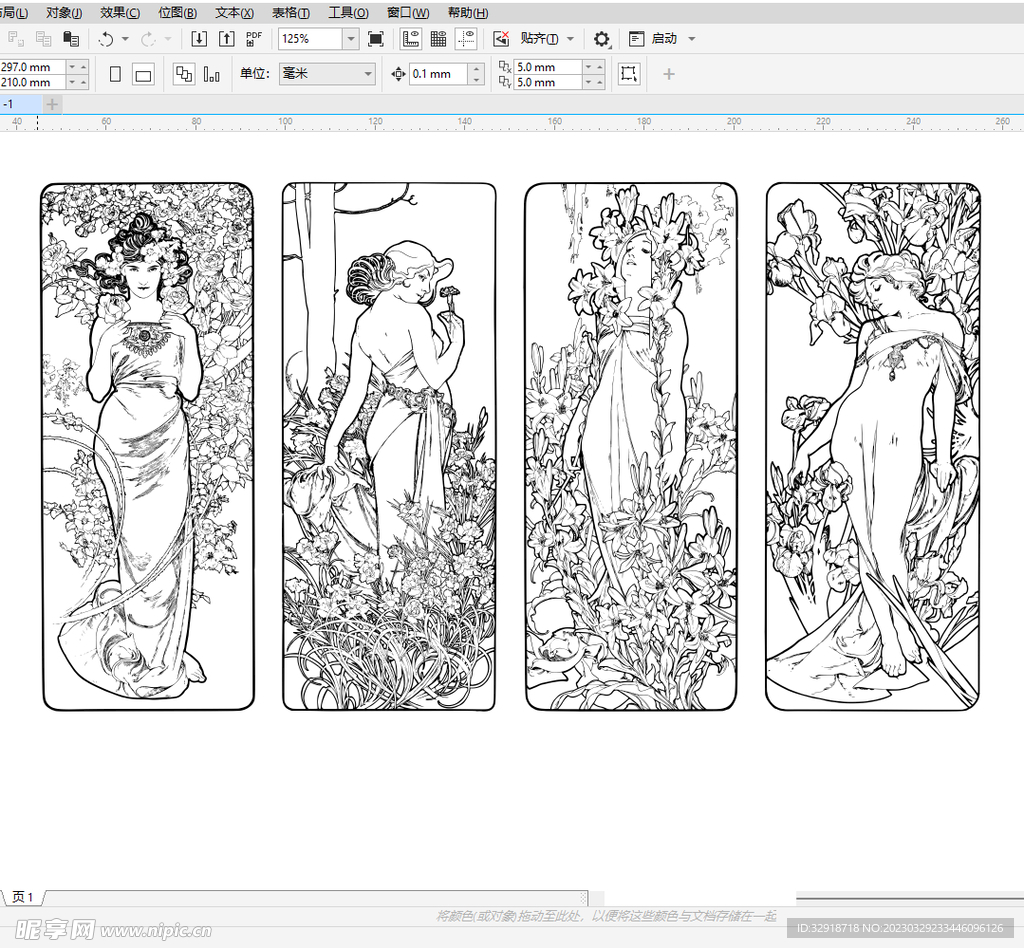The image size is (1024, 948).
Task: Click the paste clipboard icon
Action: (71, 39)
